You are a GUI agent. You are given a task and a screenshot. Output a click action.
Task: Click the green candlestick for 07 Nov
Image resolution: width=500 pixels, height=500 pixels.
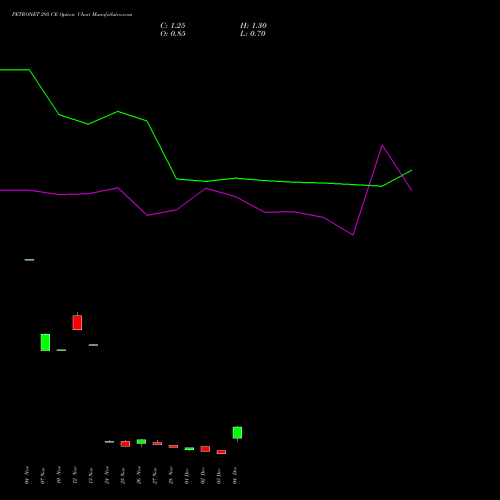45,342
